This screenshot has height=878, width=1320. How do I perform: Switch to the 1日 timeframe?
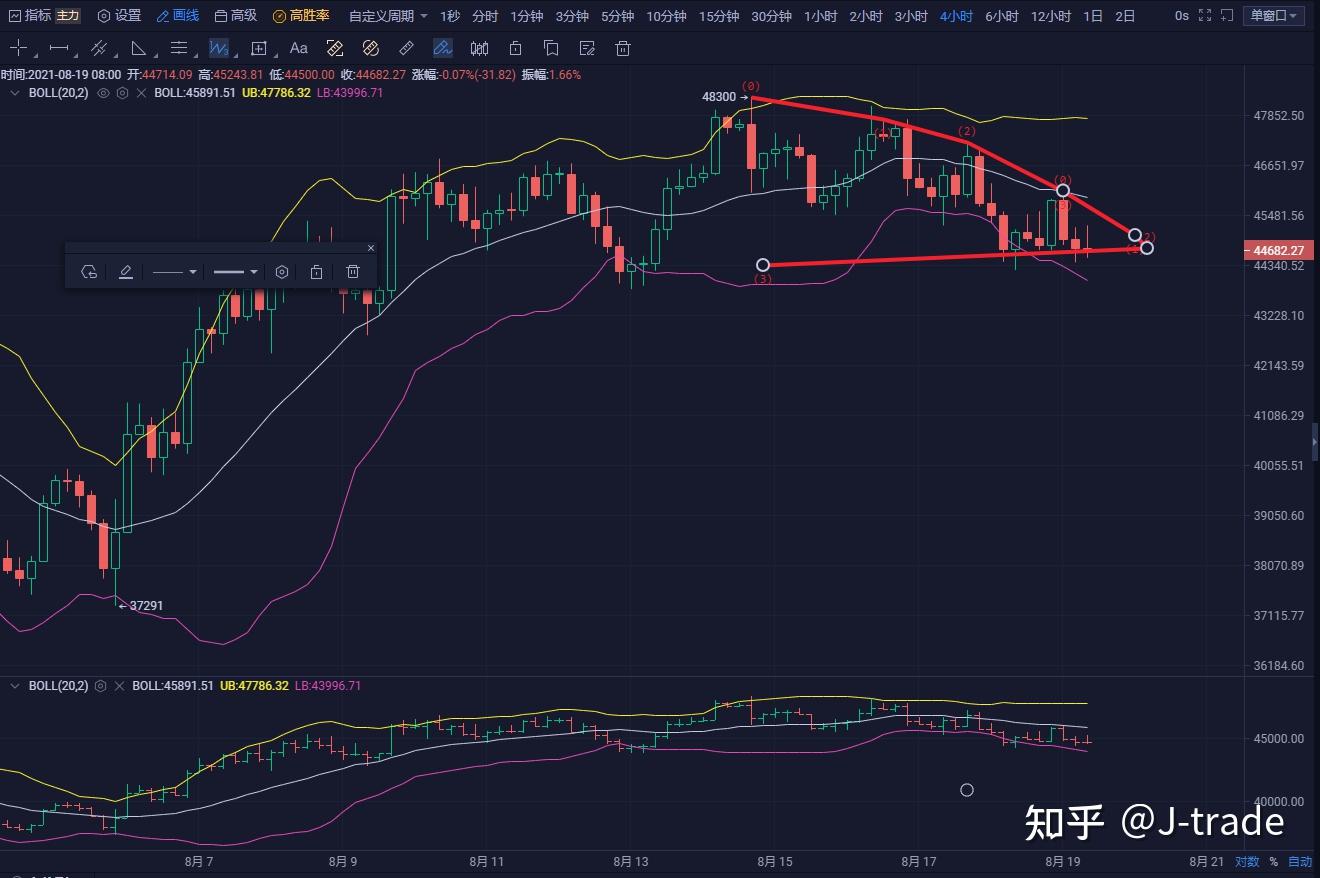pos(1093,16)
